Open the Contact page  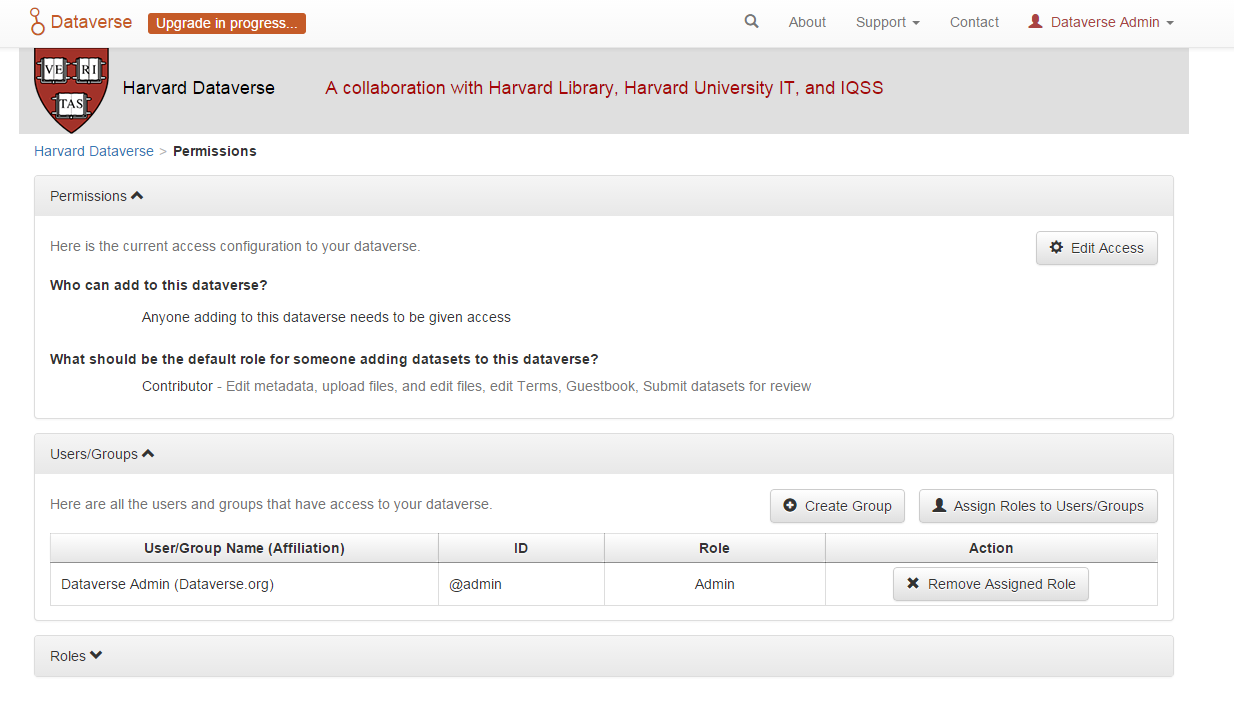tap(974, 22)
